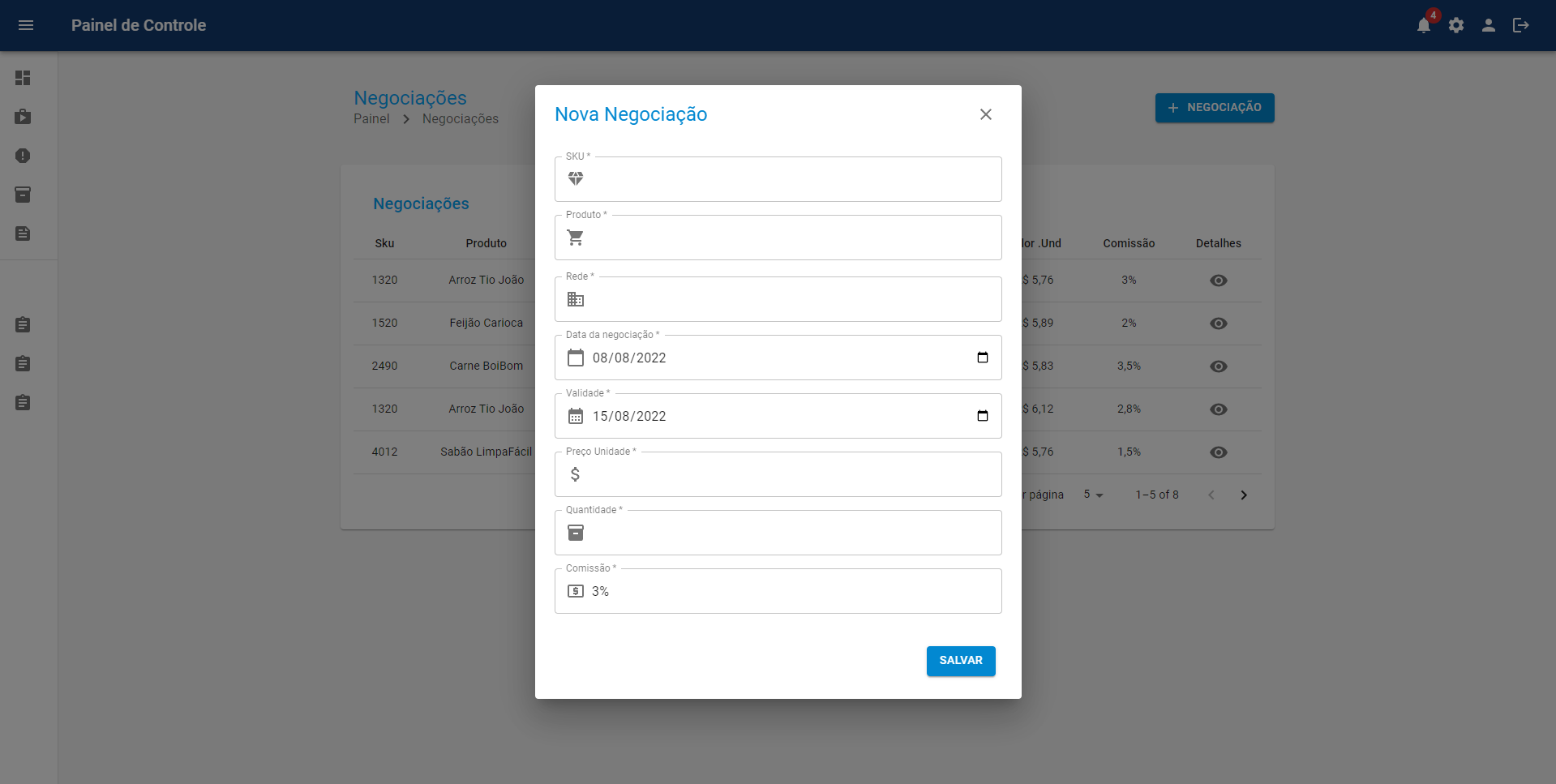Save the new negotiation with Salvar

pos(961,661)
